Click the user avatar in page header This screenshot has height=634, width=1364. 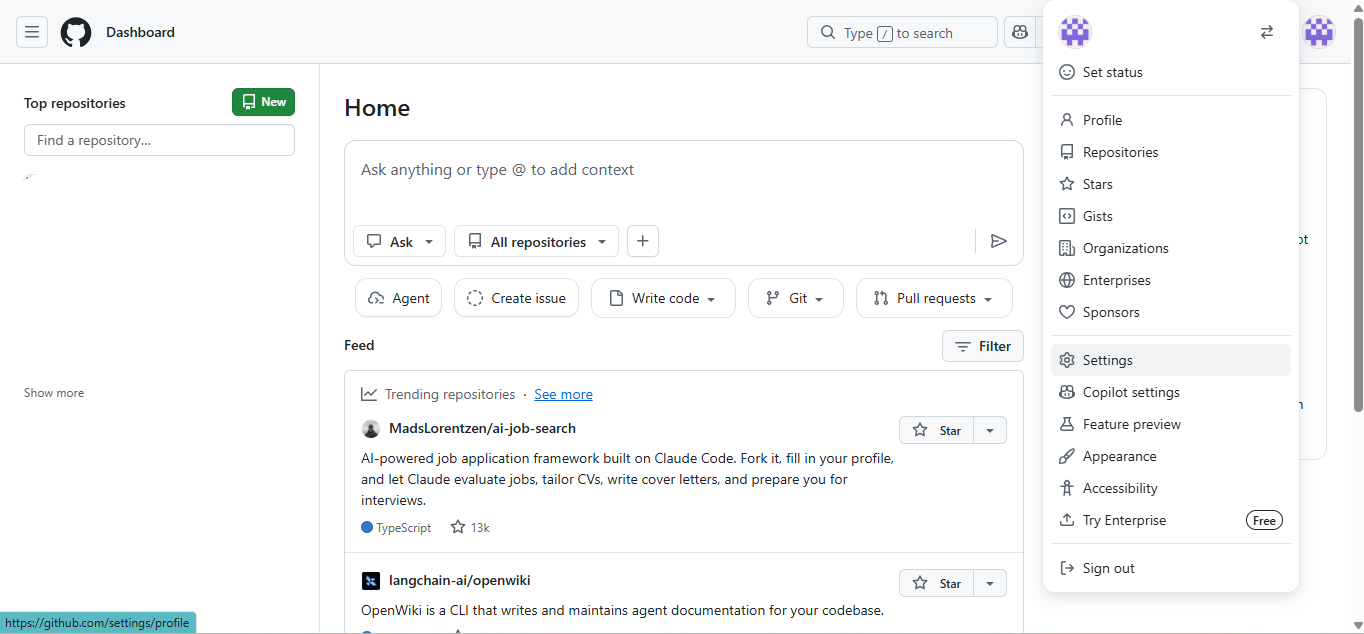[x=1319, y=32]
